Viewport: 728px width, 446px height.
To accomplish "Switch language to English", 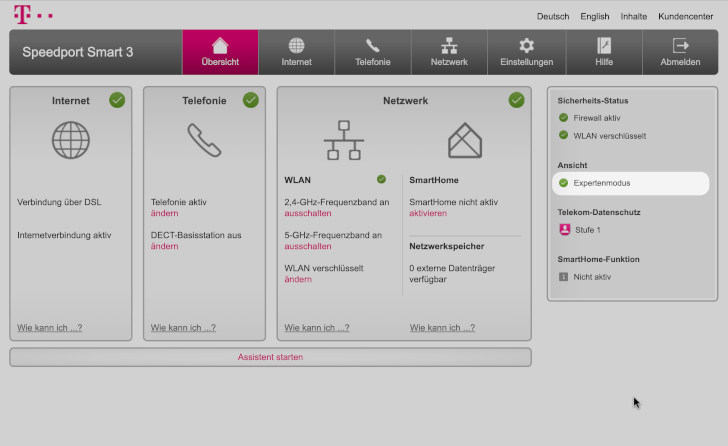I will tap(594, 16).
